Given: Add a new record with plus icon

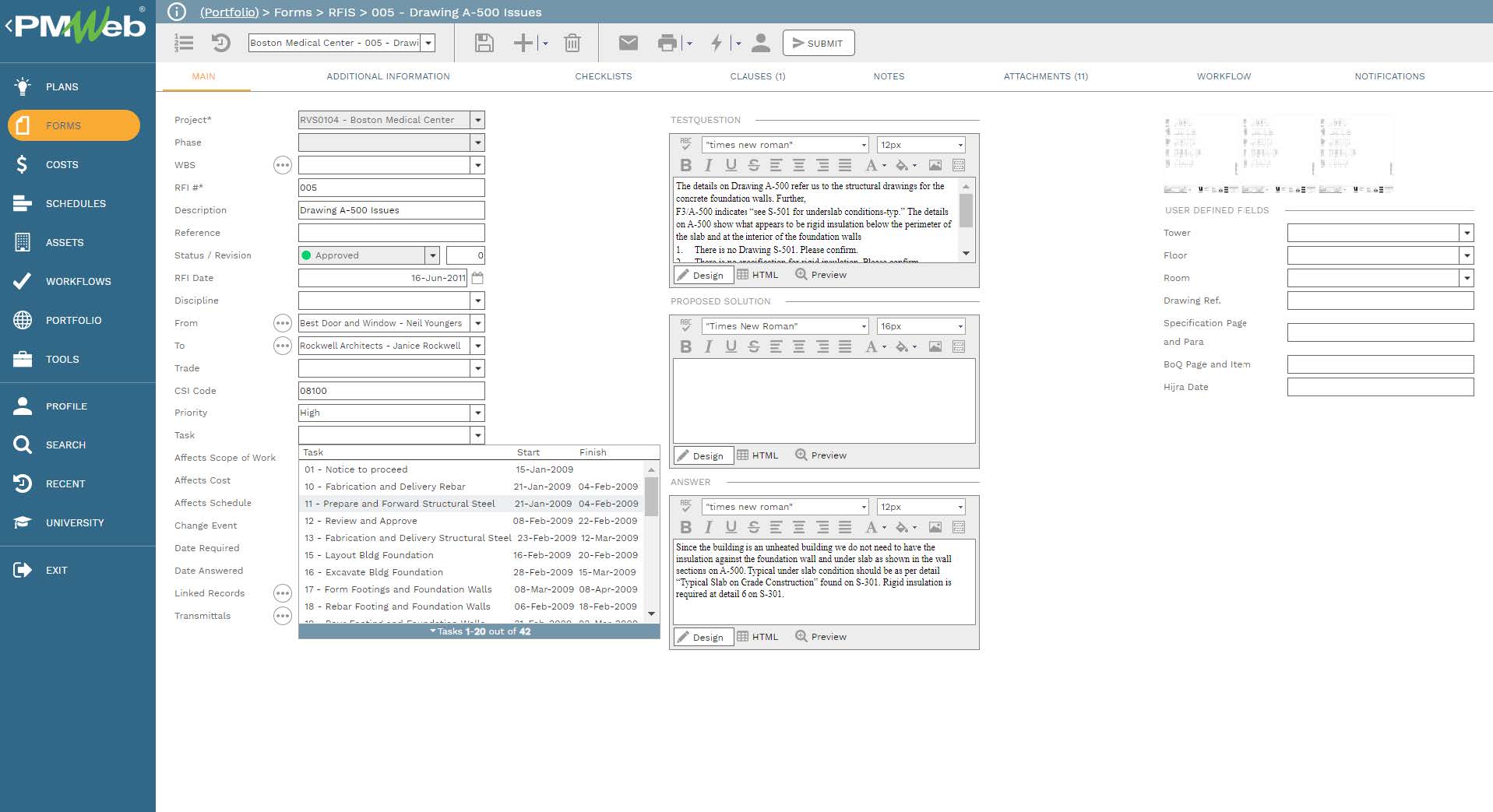Looking at the screenshot, I should tap(523, 43).
